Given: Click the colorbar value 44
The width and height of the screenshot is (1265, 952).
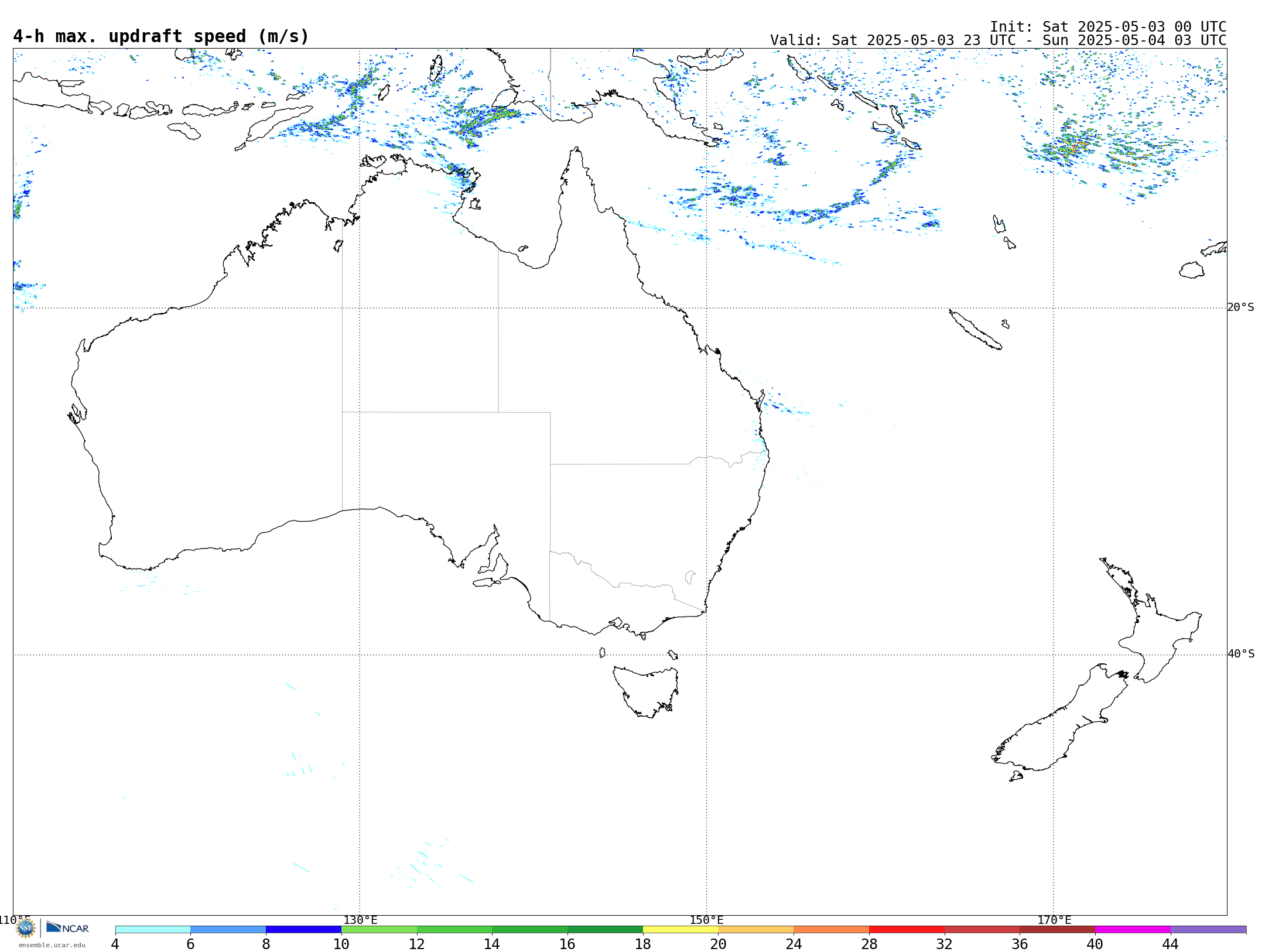Looking at the screenshot, I should tap(1171, 944).
